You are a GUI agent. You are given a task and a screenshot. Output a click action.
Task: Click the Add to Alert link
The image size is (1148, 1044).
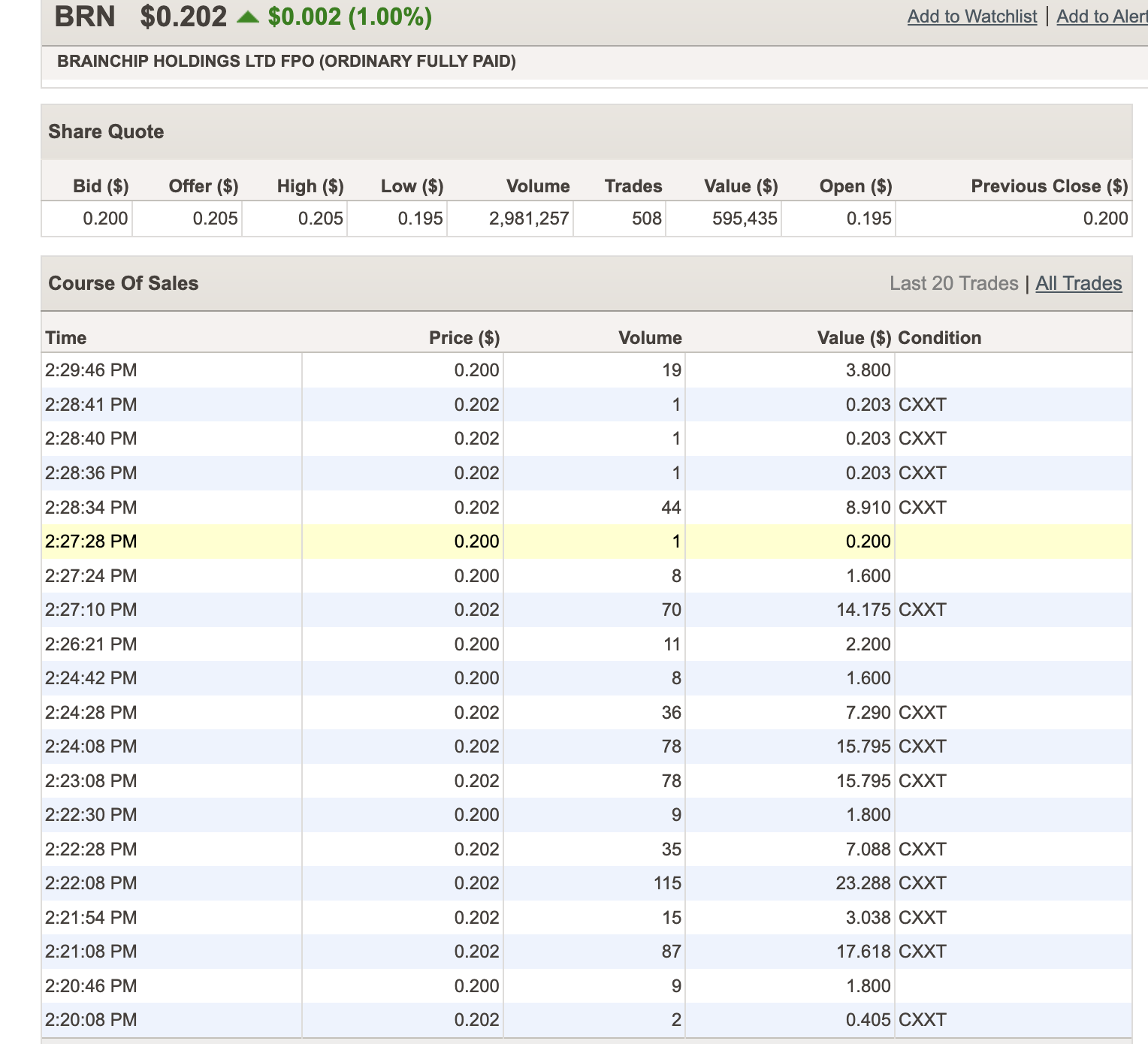pyautogui.click(x=1101, y=17)
